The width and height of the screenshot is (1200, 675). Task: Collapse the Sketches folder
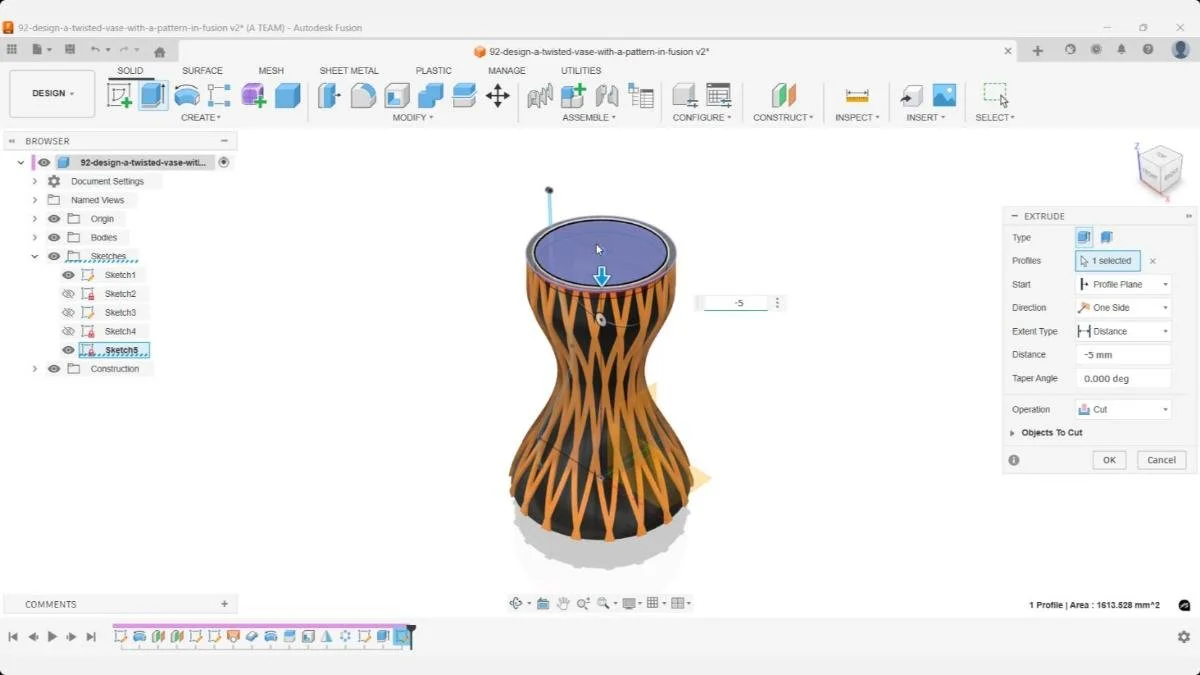click(34, 256)
